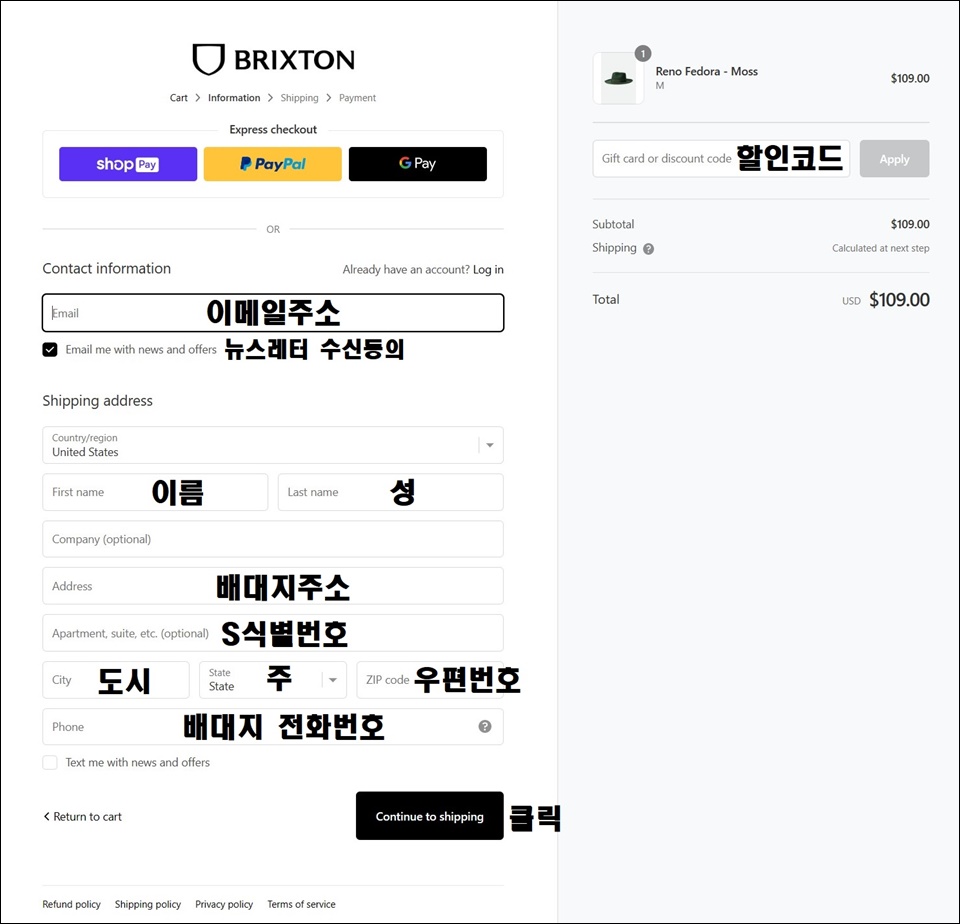
Task: Focus the Email input field
Action: pyautogui.click(x=273, y=313)
